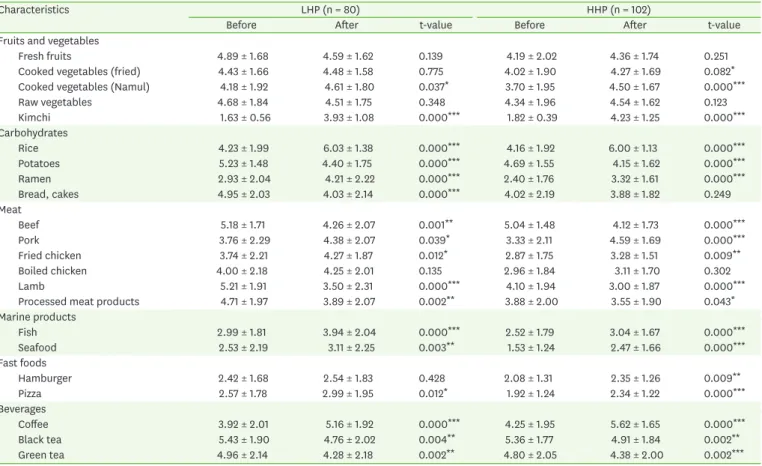Select the Cooked vegetables (Namul) label
This screenshot has width=762, height=466.
[84, 87]
